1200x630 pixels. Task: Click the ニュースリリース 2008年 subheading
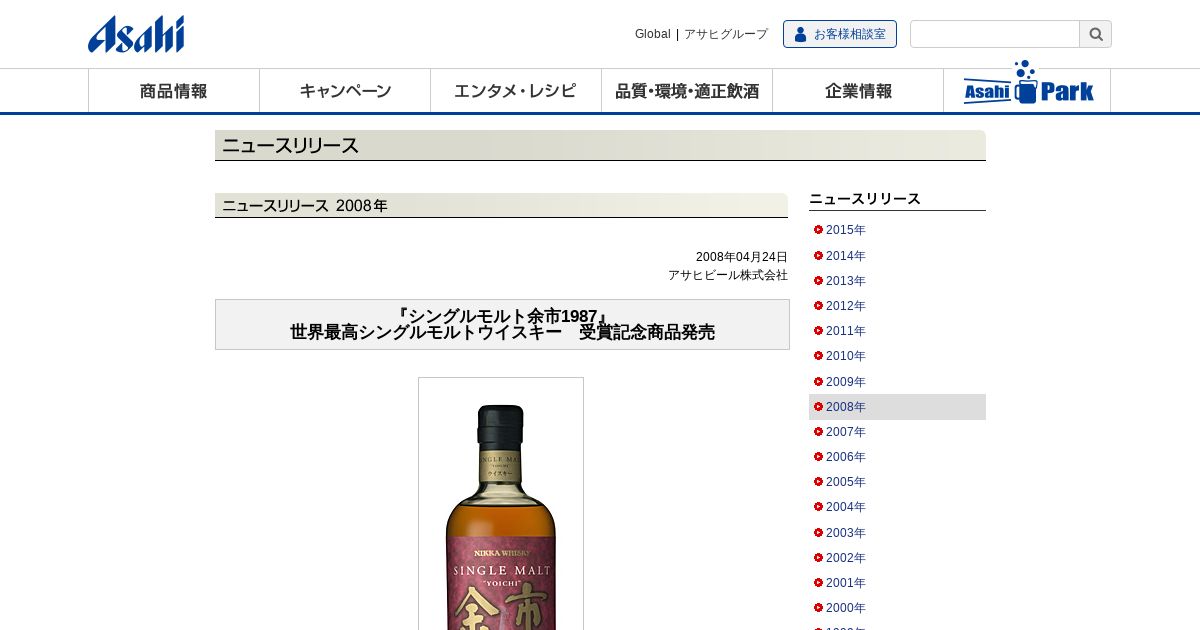(x=501, y=205)
